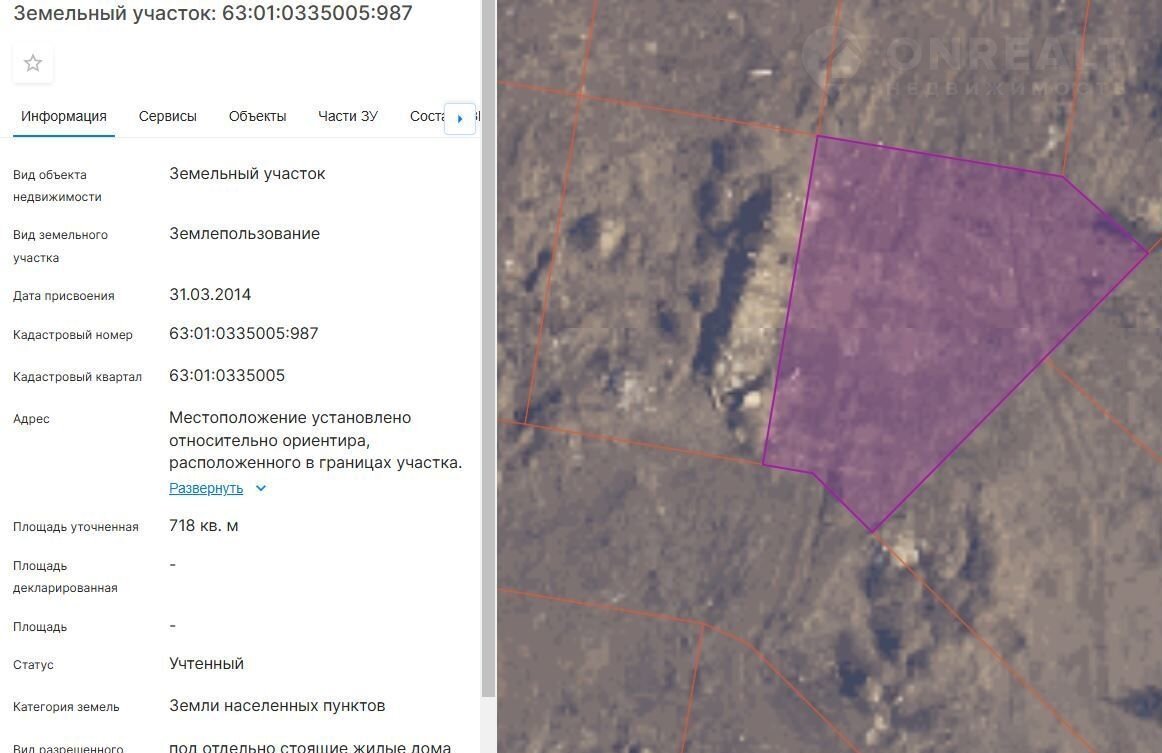Click the status value Учтенный
Image resolution: width=1162 pixels, height=753 pixels.
click(206, 664)
